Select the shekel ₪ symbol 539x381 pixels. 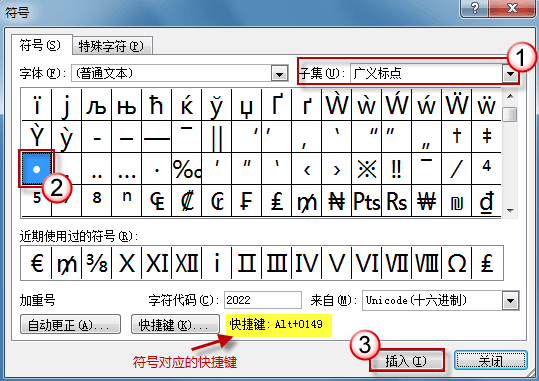point(456,201)
